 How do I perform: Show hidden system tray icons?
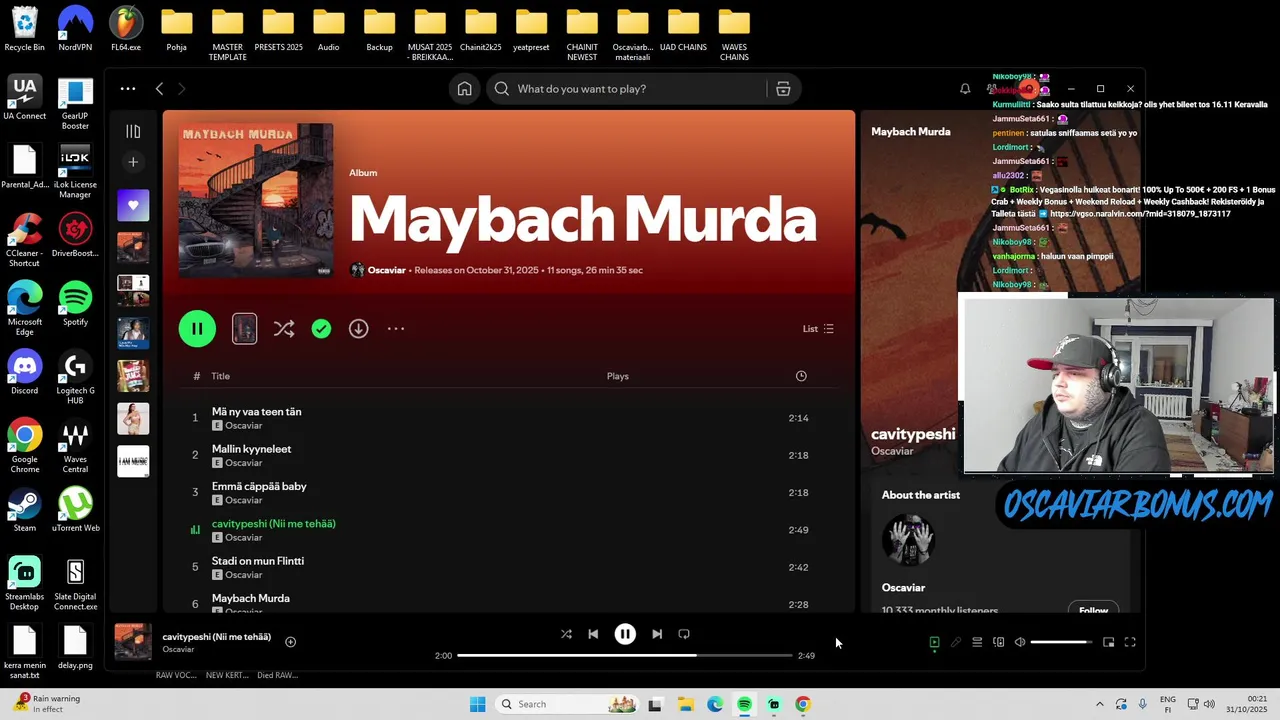click(x=1100, y=704)
